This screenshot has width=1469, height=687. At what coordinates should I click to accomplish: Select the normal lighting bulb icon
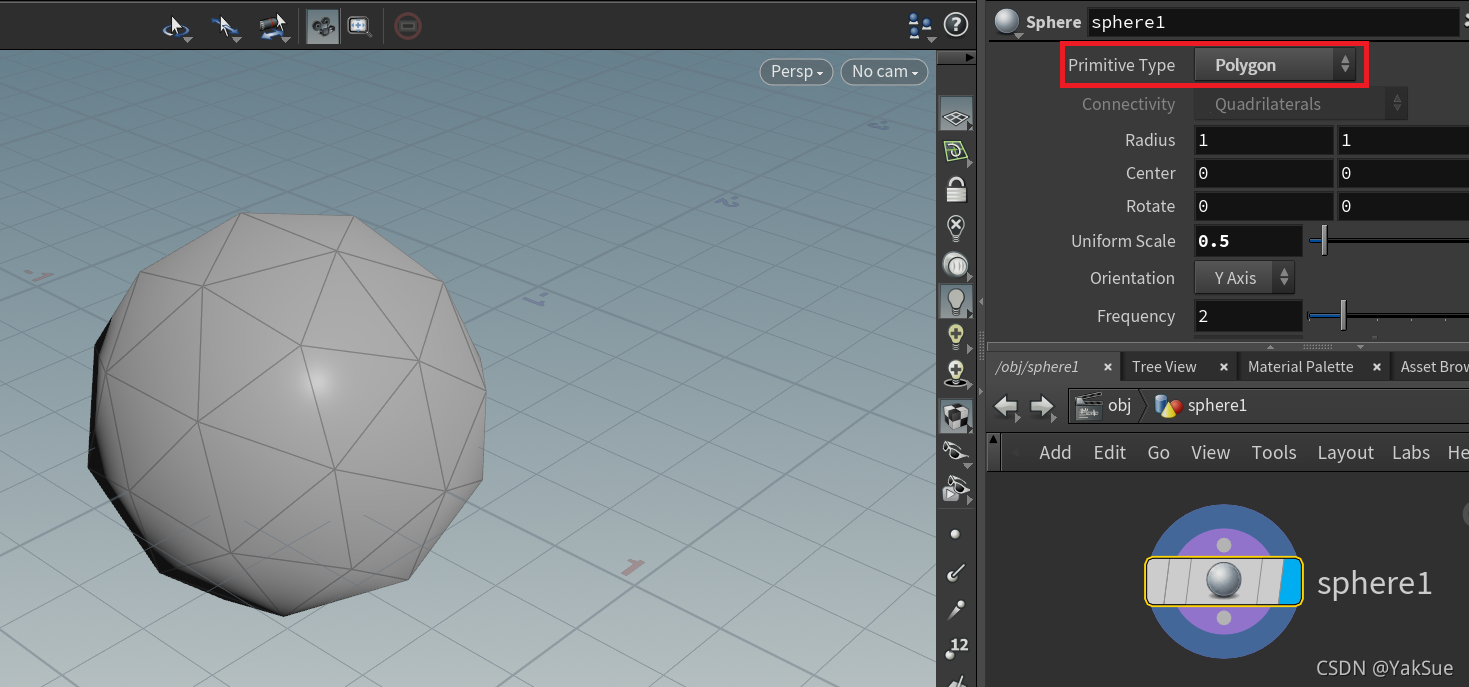956,301
